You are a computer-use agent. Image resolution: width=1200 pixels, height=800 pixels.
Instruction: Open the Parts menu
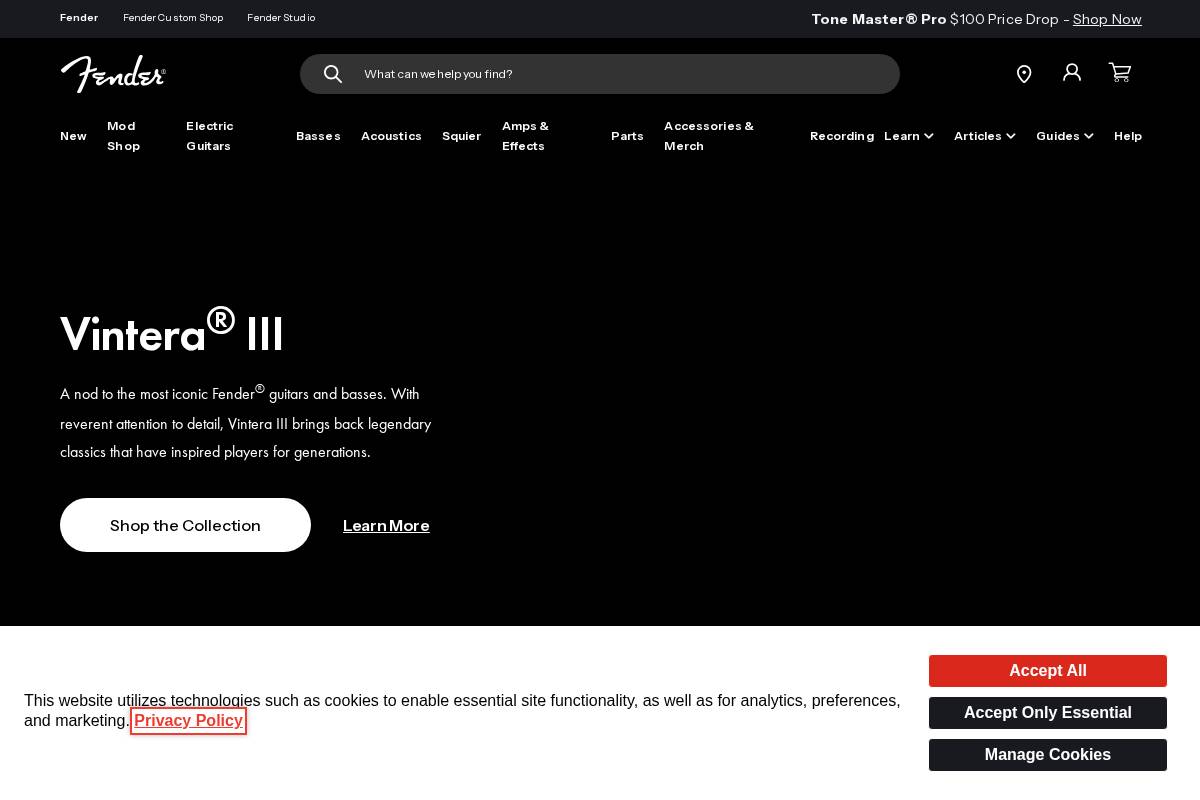click(x=627, y=136)
